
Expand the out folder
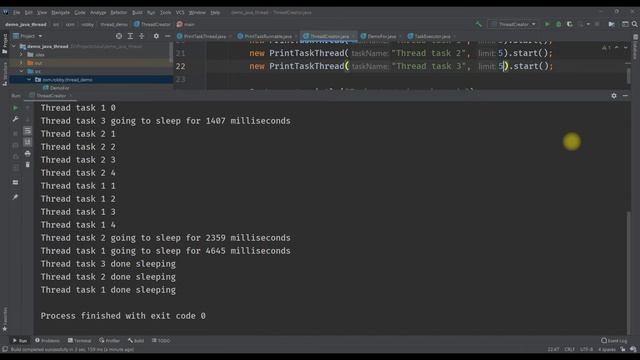coord(22,63)
